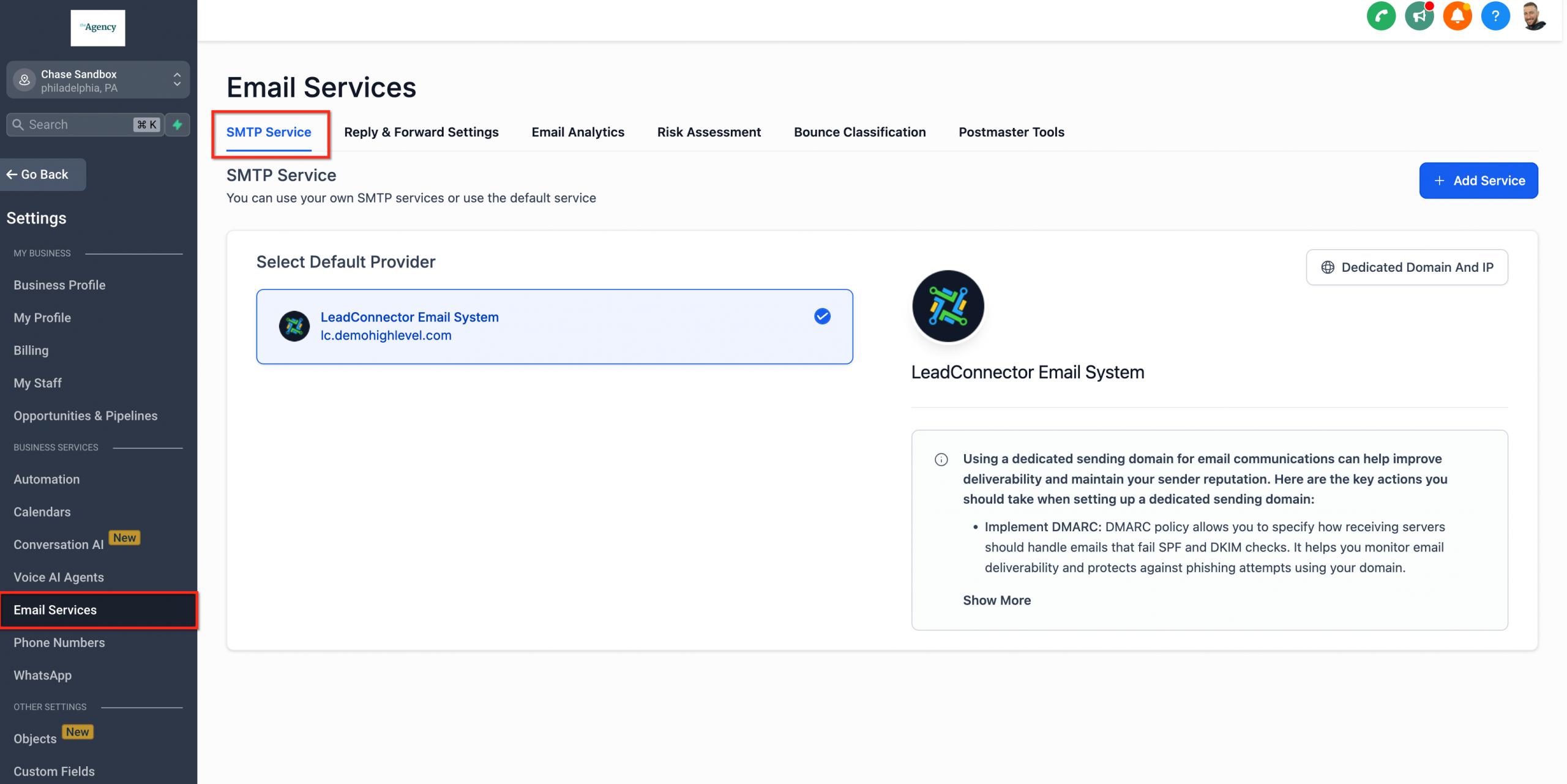
Task: Click the Show More link
Action: pos(997,600)
